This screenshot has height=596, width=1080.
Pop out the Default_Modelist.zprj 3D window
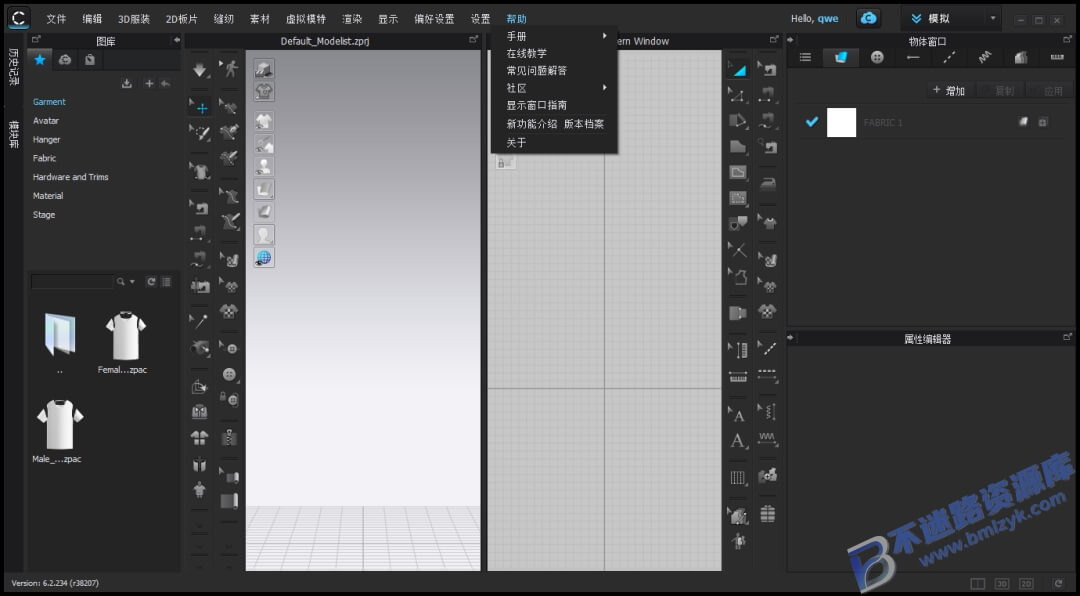coord(473,40)
